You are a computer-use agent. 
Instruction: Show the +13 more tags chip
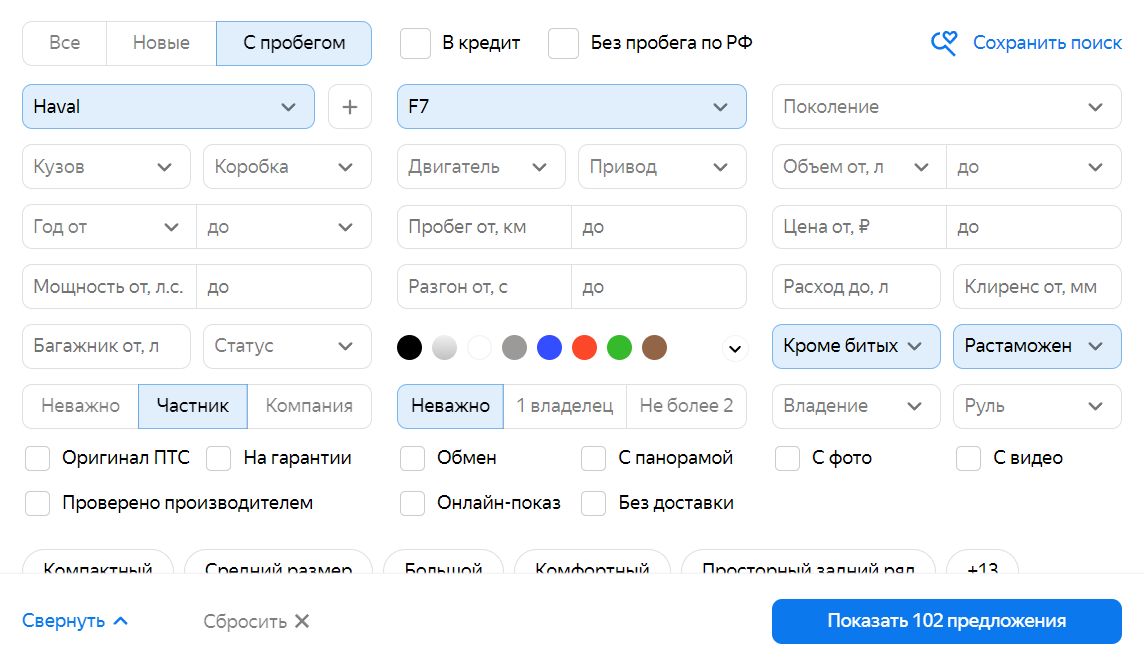coord(982,563)
